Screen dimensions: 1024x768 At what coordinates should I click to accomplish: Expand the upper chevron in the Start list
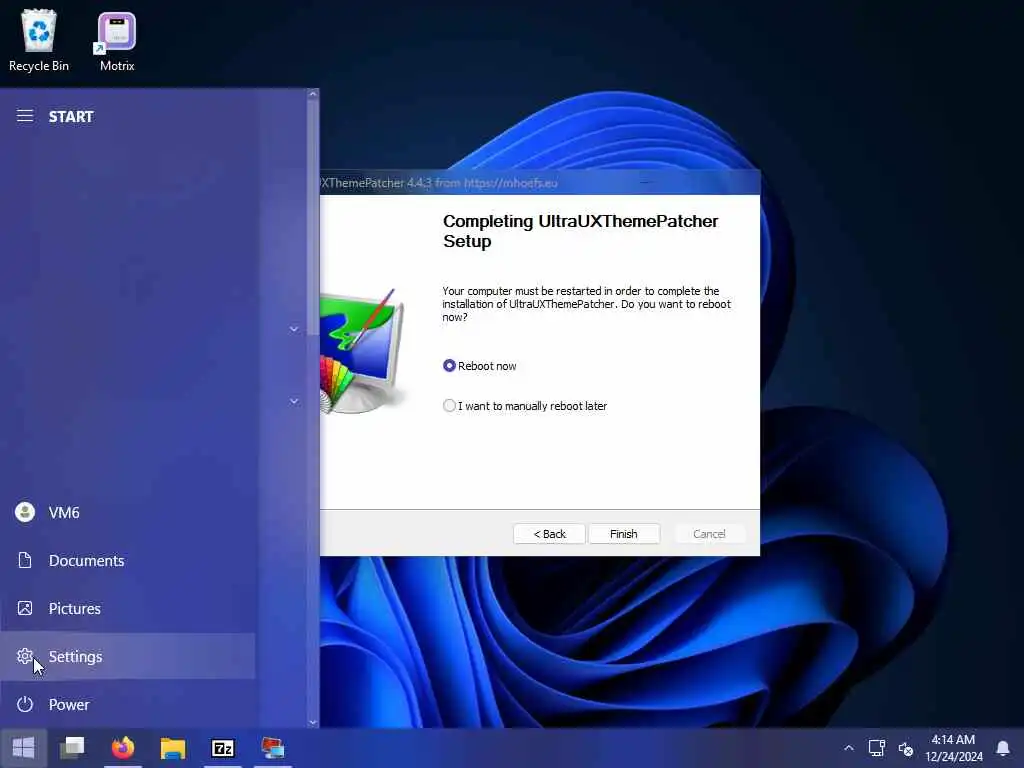pos(294,329)
